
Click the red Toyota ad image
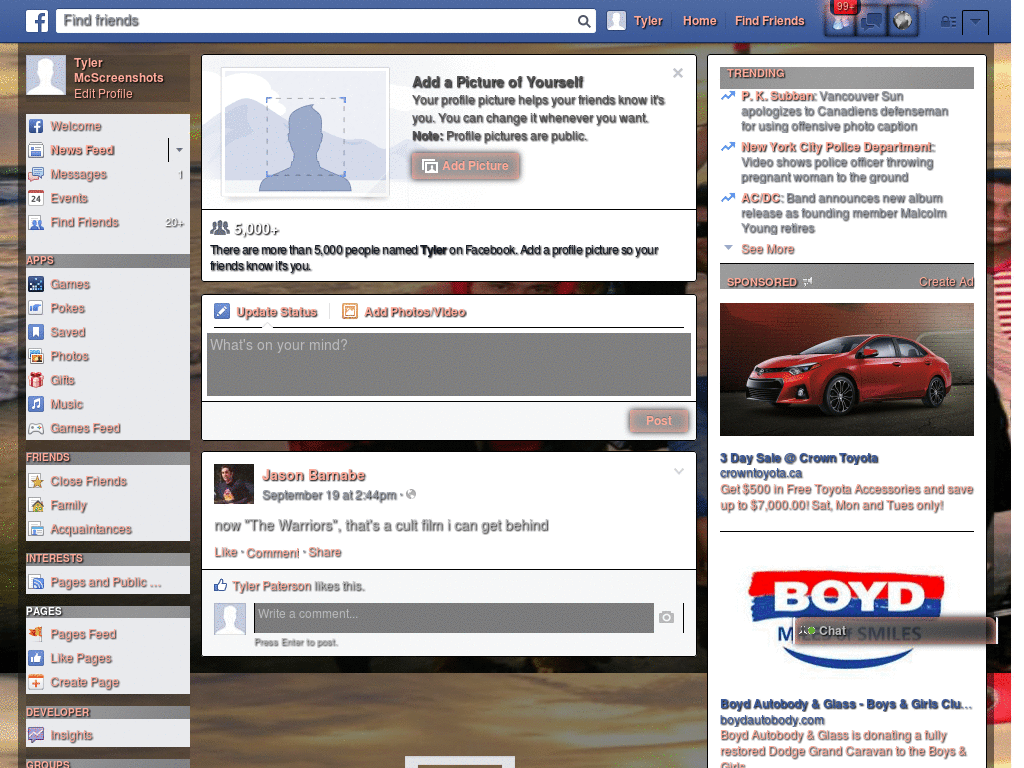coord(846,370)
